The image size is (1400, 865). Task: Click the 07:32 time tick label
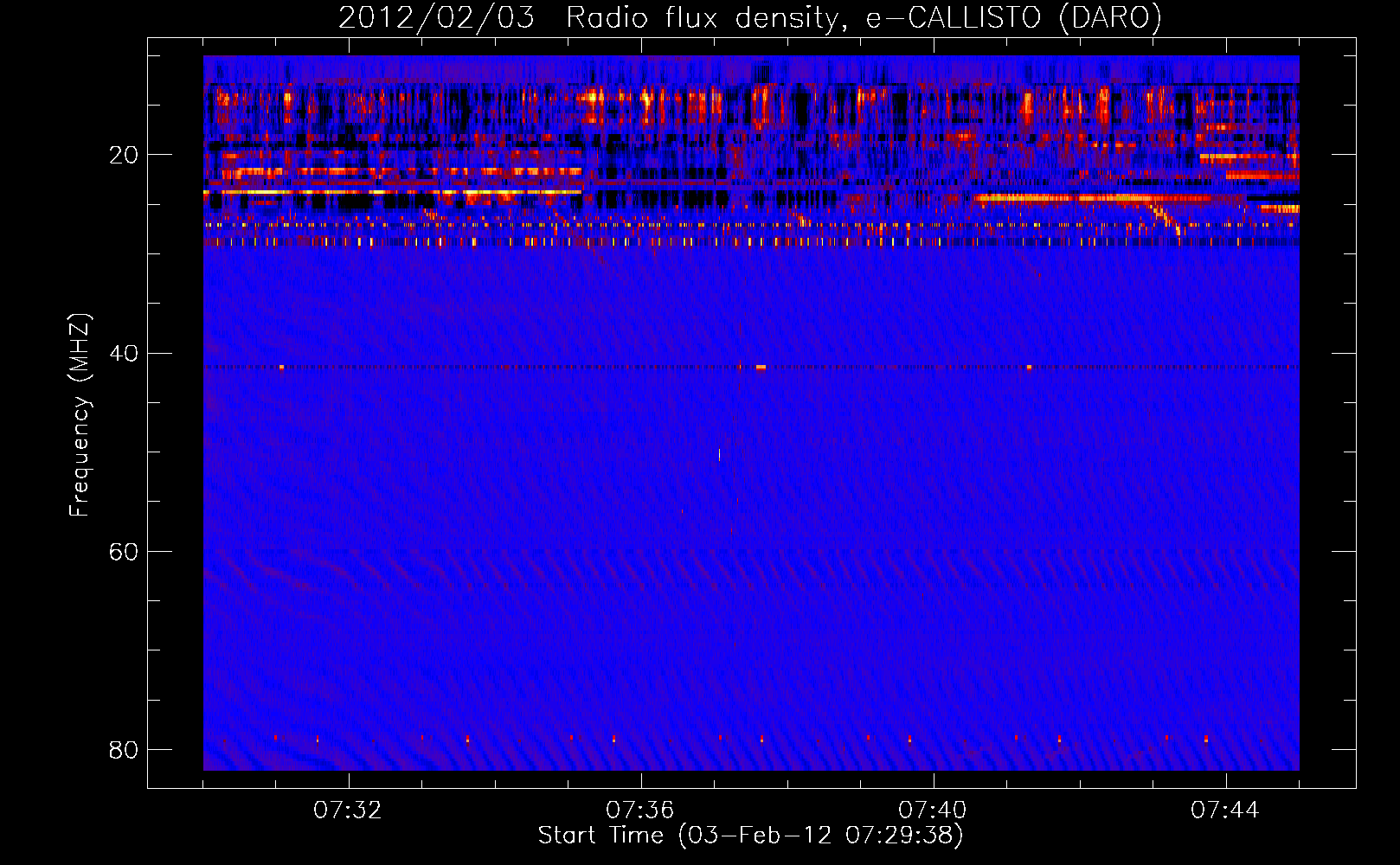pyautogui.click(x=348, y=811)
